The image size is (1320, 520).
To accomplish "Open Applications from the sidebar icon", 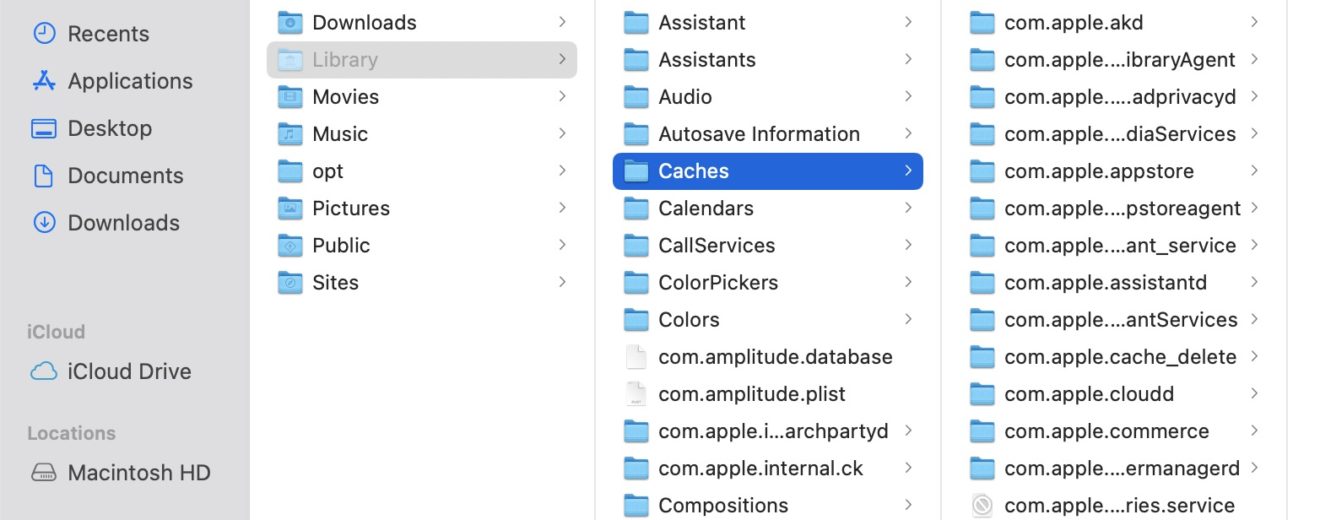I will (x=44, y=81).
